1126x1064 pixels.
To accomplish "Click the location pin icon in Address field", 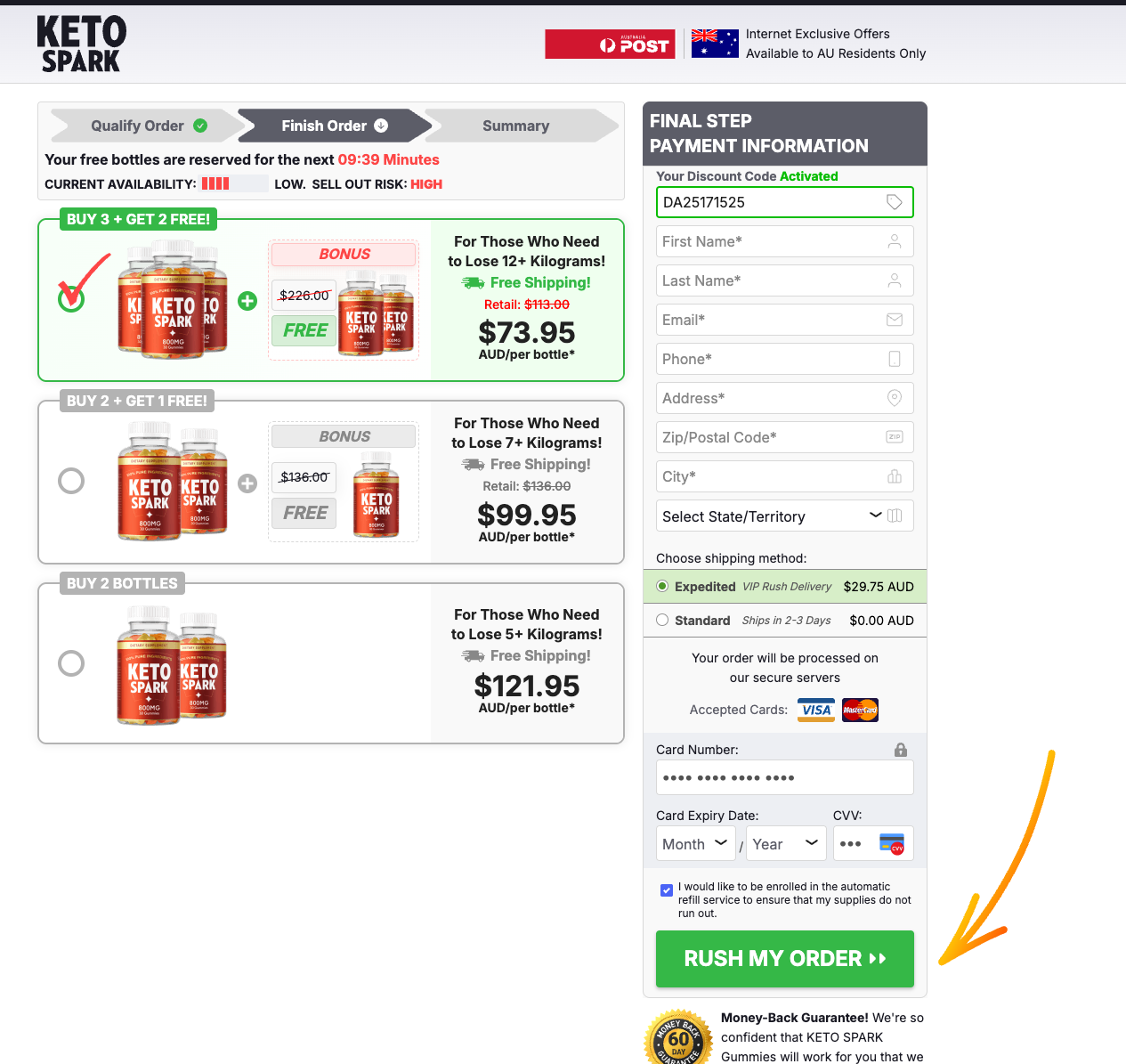I will point(895,398).
